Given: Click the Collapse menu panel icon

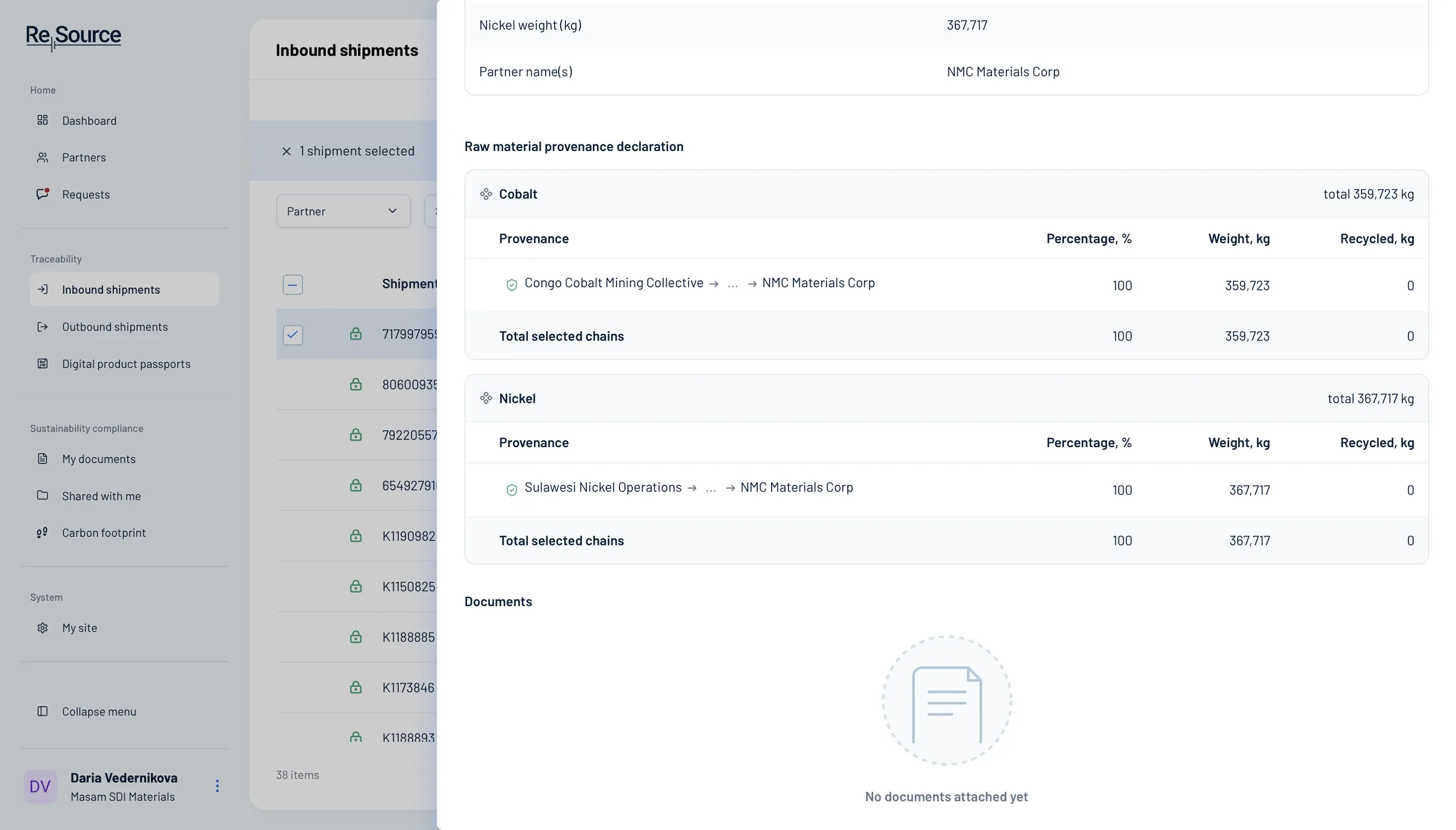Looking at the screenshot, I should [42, 711].
